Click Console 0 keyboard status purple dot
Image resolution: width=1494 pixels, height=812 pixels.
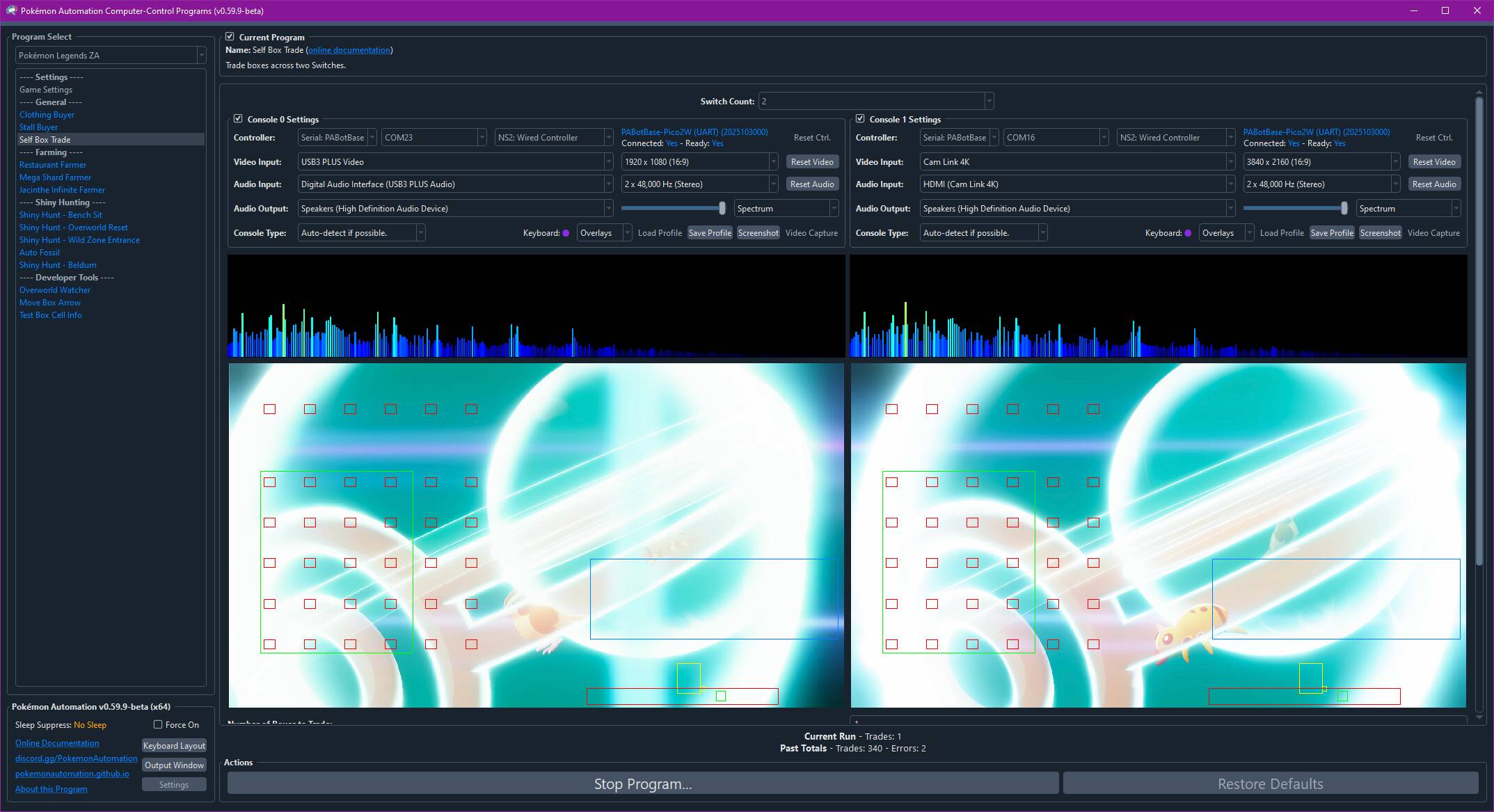[x=566, y=233]
